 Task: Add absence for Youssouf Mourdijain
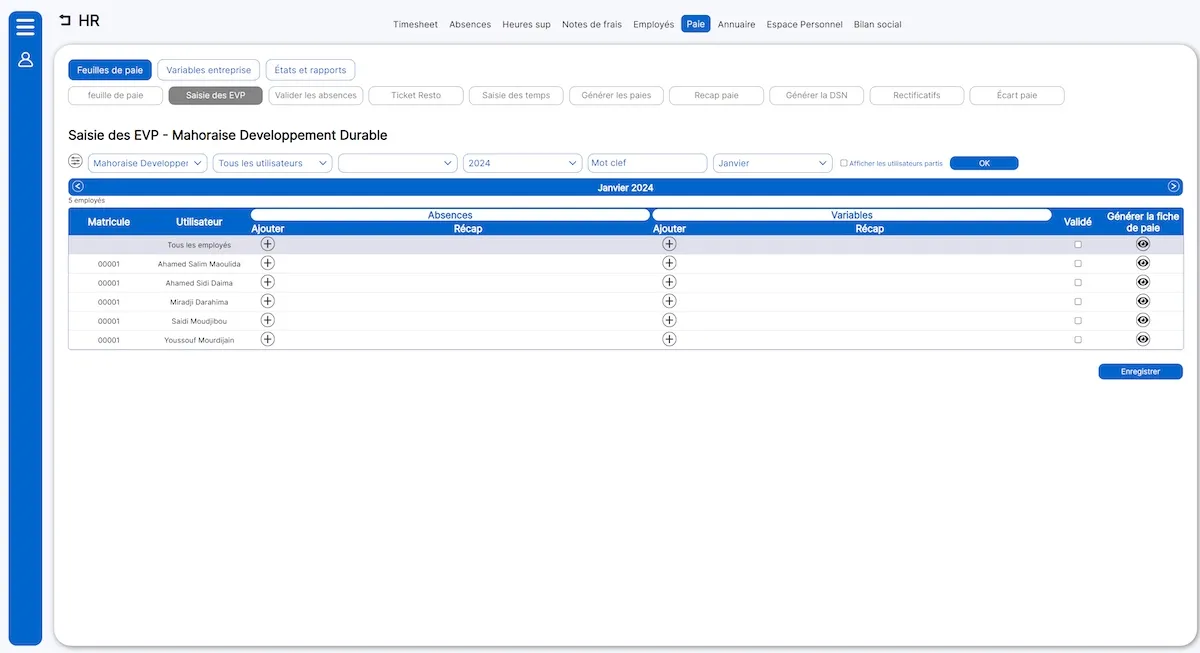point(267,339)
